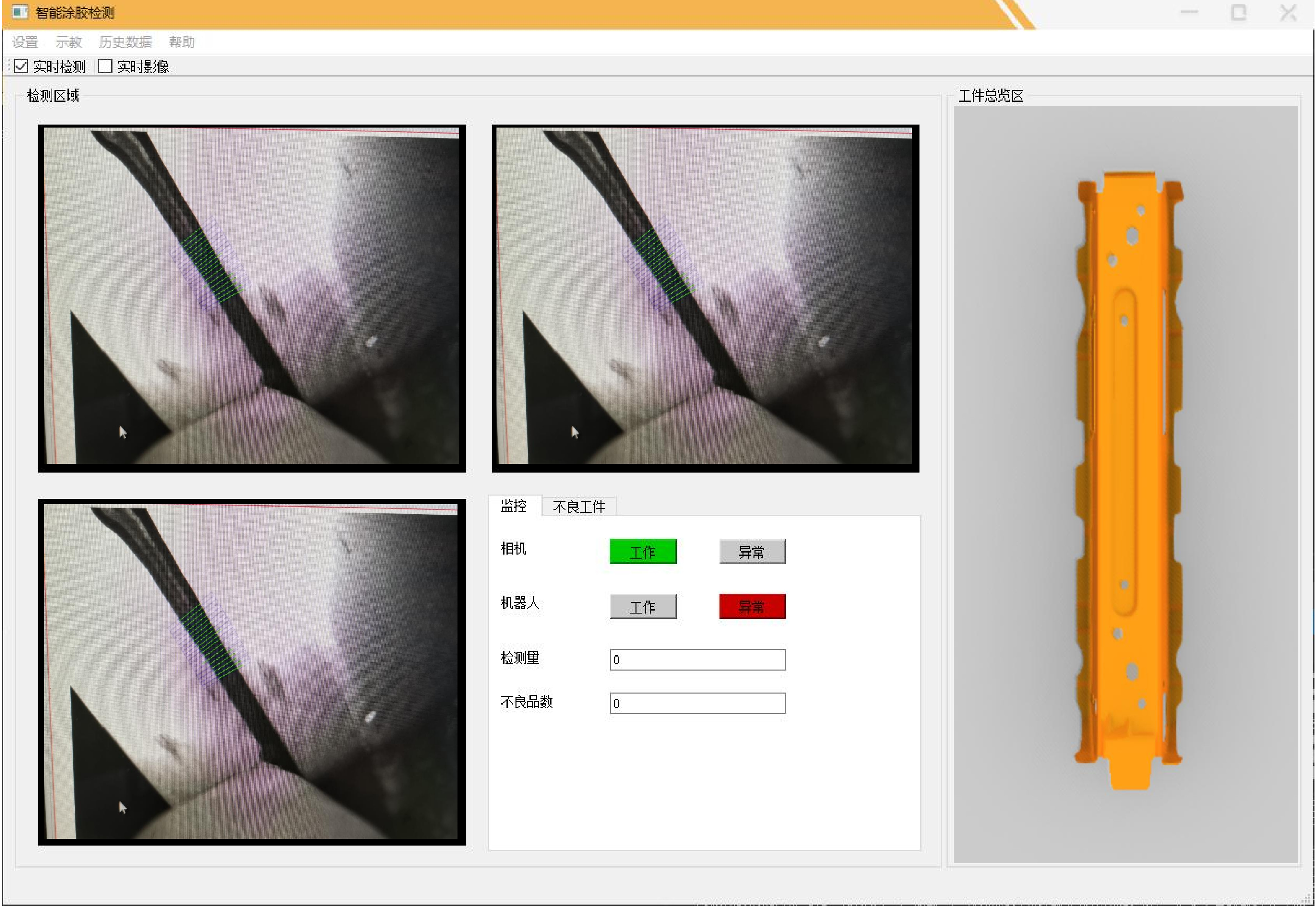Select the bottom-left detection camera image
The height and width of the screenshot is (907, 1316).
coord(252,672)
